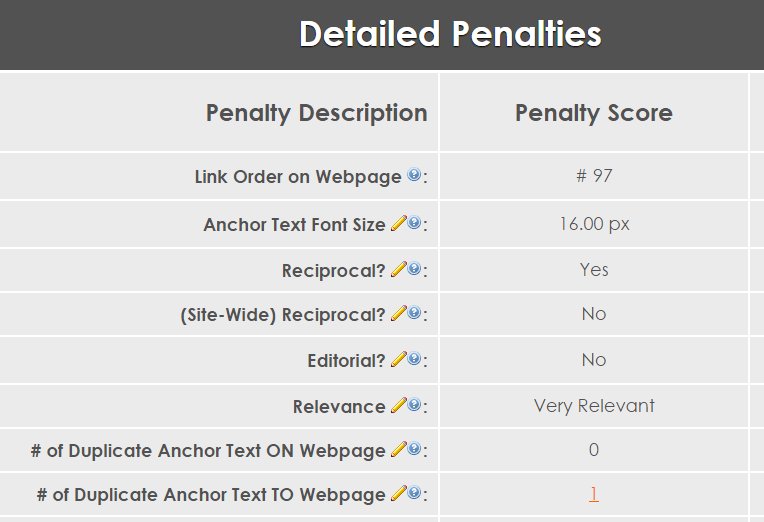Click the Detailed Penalties title bar
This screenshot has height=522, width=764.
[x=450, y=34]
